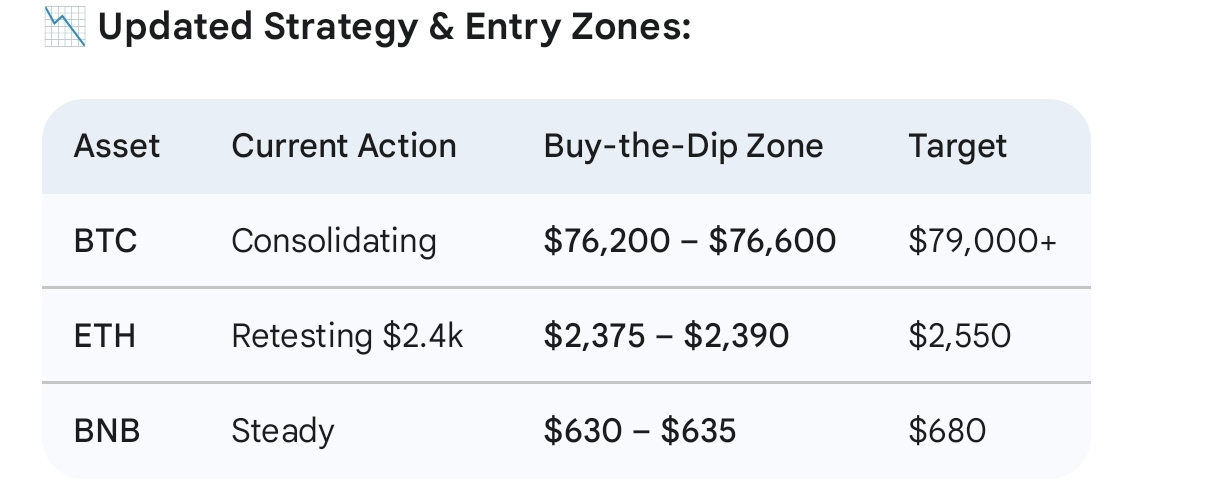Select the BTC asset cell

(x=105, y=241)
